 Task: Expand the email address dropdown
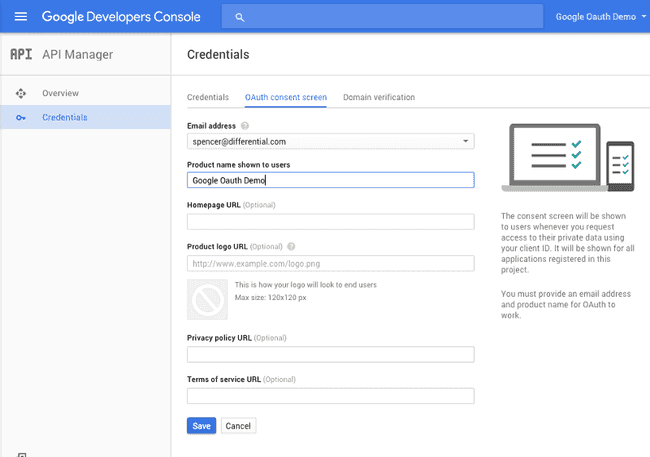[466, 141]
